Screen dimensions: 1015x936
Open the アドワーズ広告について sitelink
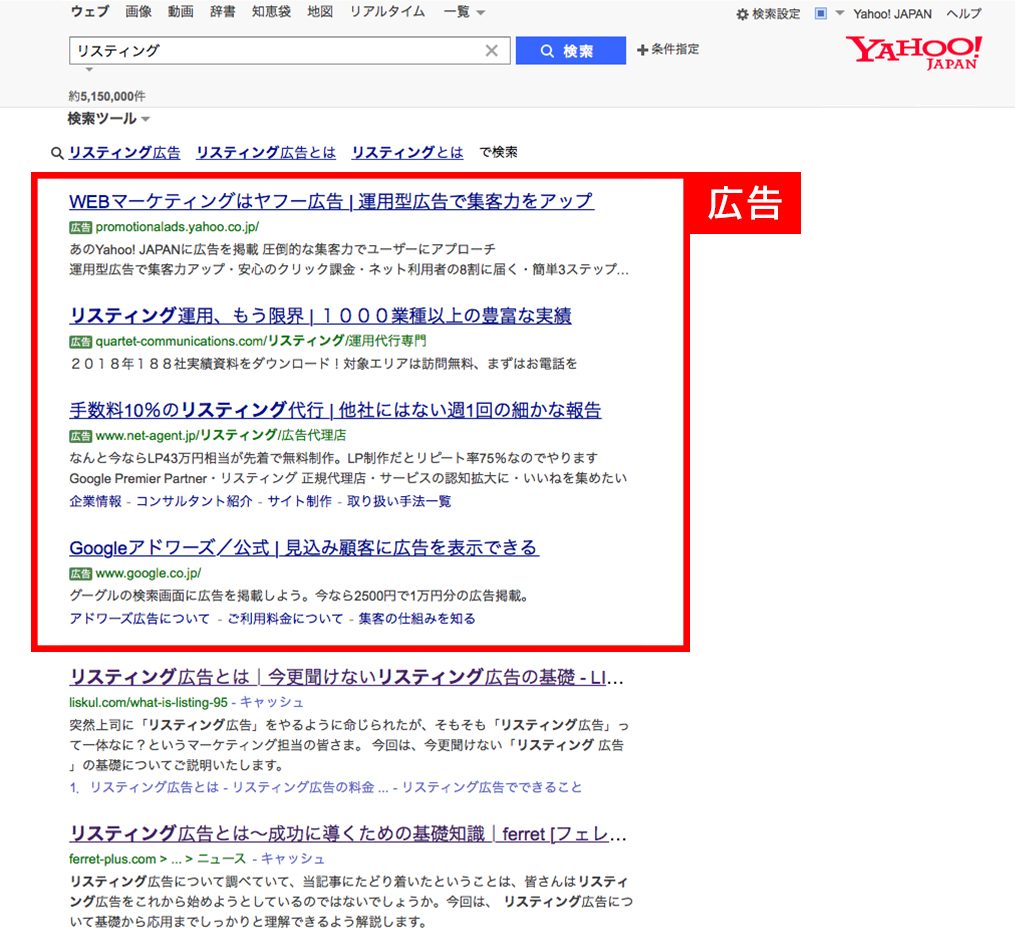(140, 619)
